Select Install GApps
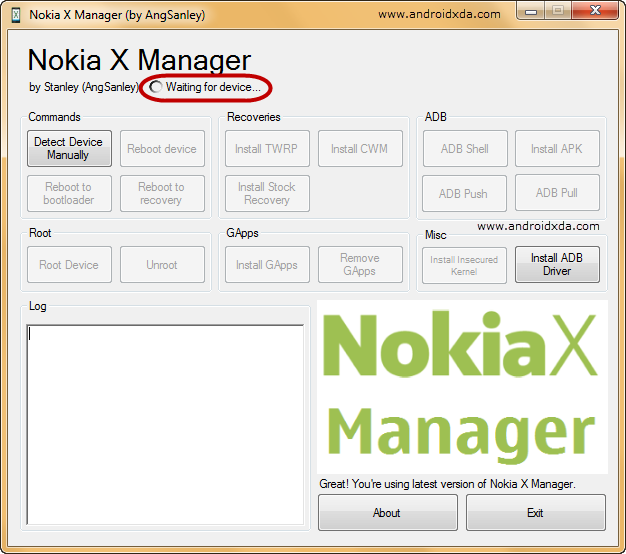 tap(267, 265)
